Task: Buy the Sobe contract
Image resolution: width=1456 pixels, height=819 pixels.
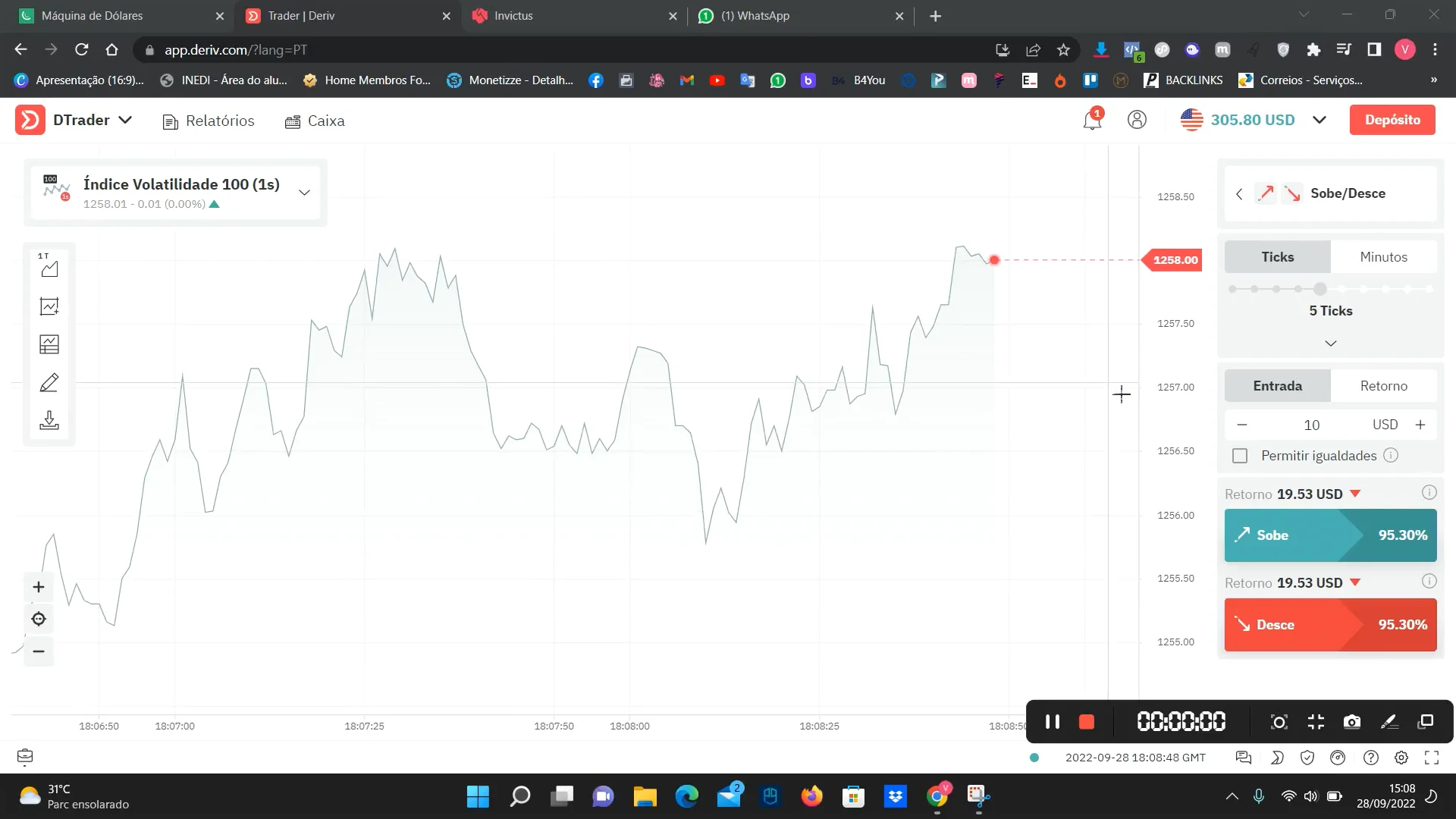Action: [1331, 535]
